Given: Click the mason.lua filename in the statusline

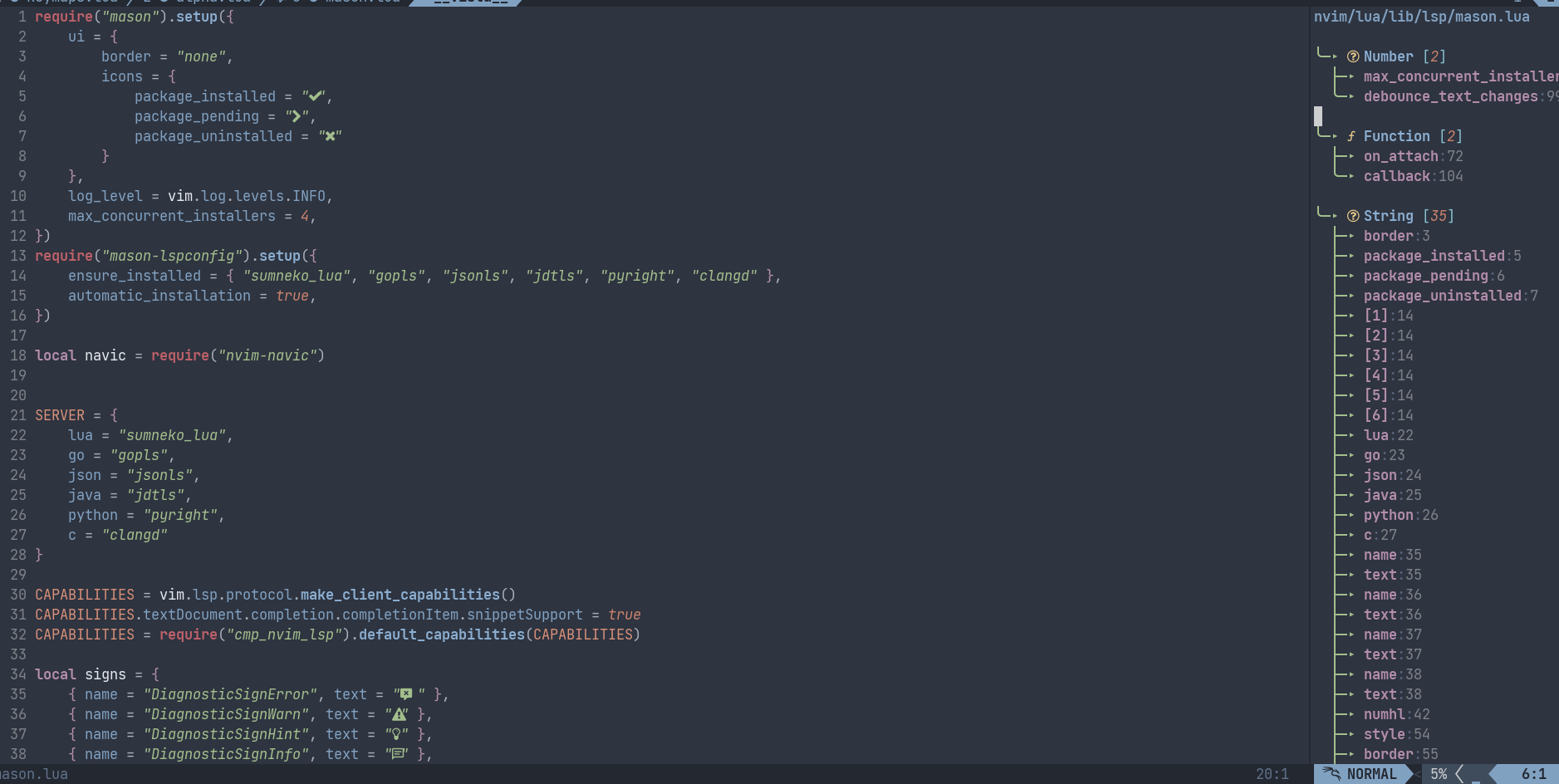Looking at the screenshot, I should click(x=33, y=774).
